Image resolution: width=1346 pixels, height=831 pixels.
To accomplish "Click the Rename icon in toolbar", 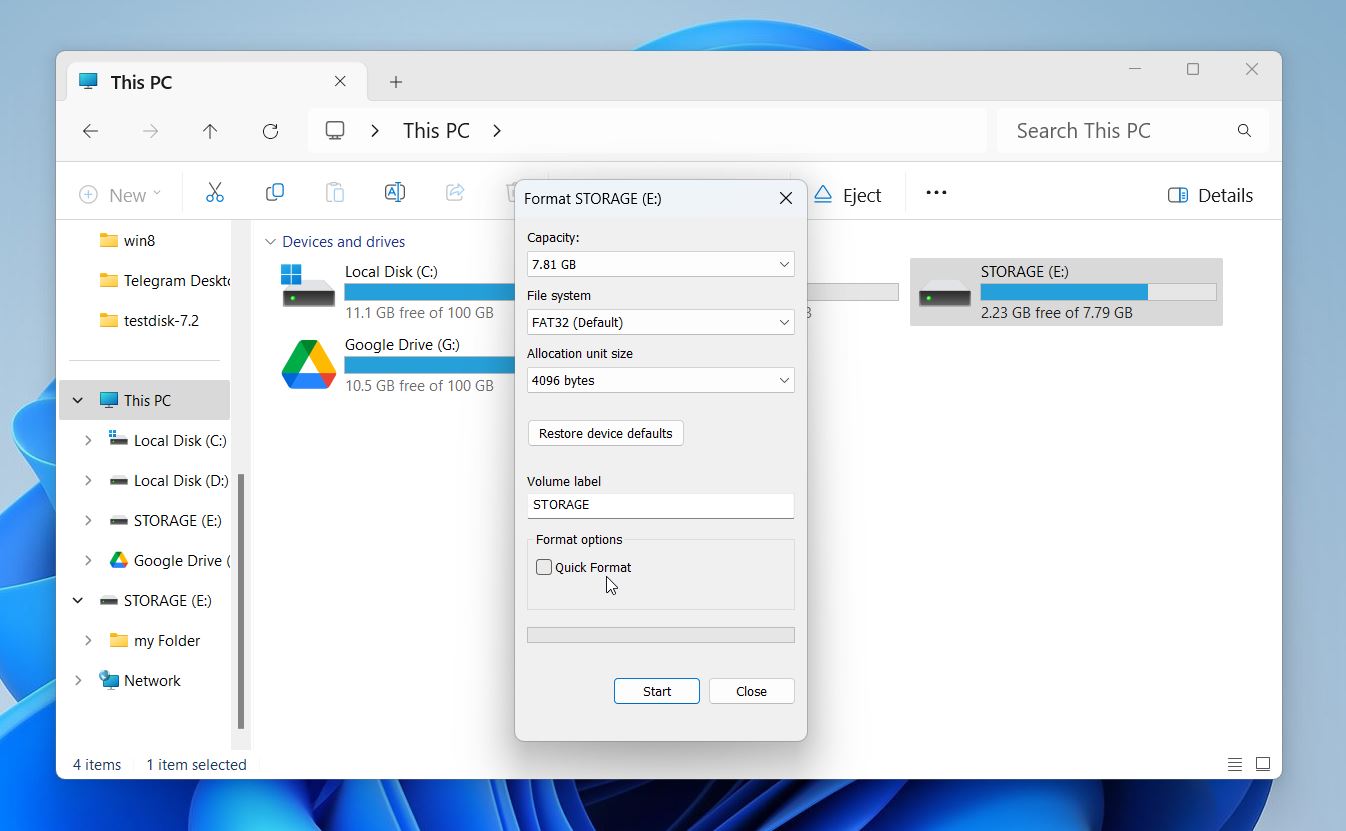I will pyautogui.click(x=395, y=193).
